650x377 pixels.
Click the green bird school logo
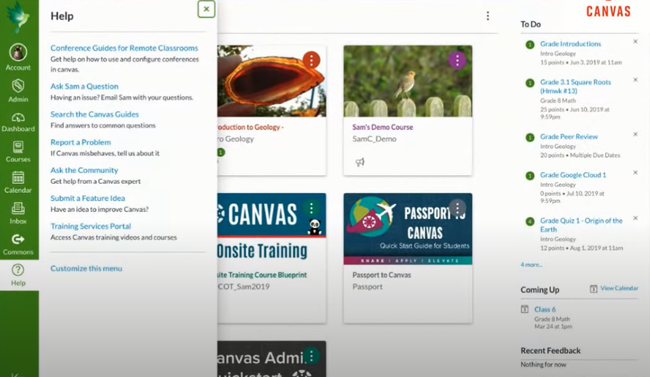pyautogui.click(x=19, y=17)
